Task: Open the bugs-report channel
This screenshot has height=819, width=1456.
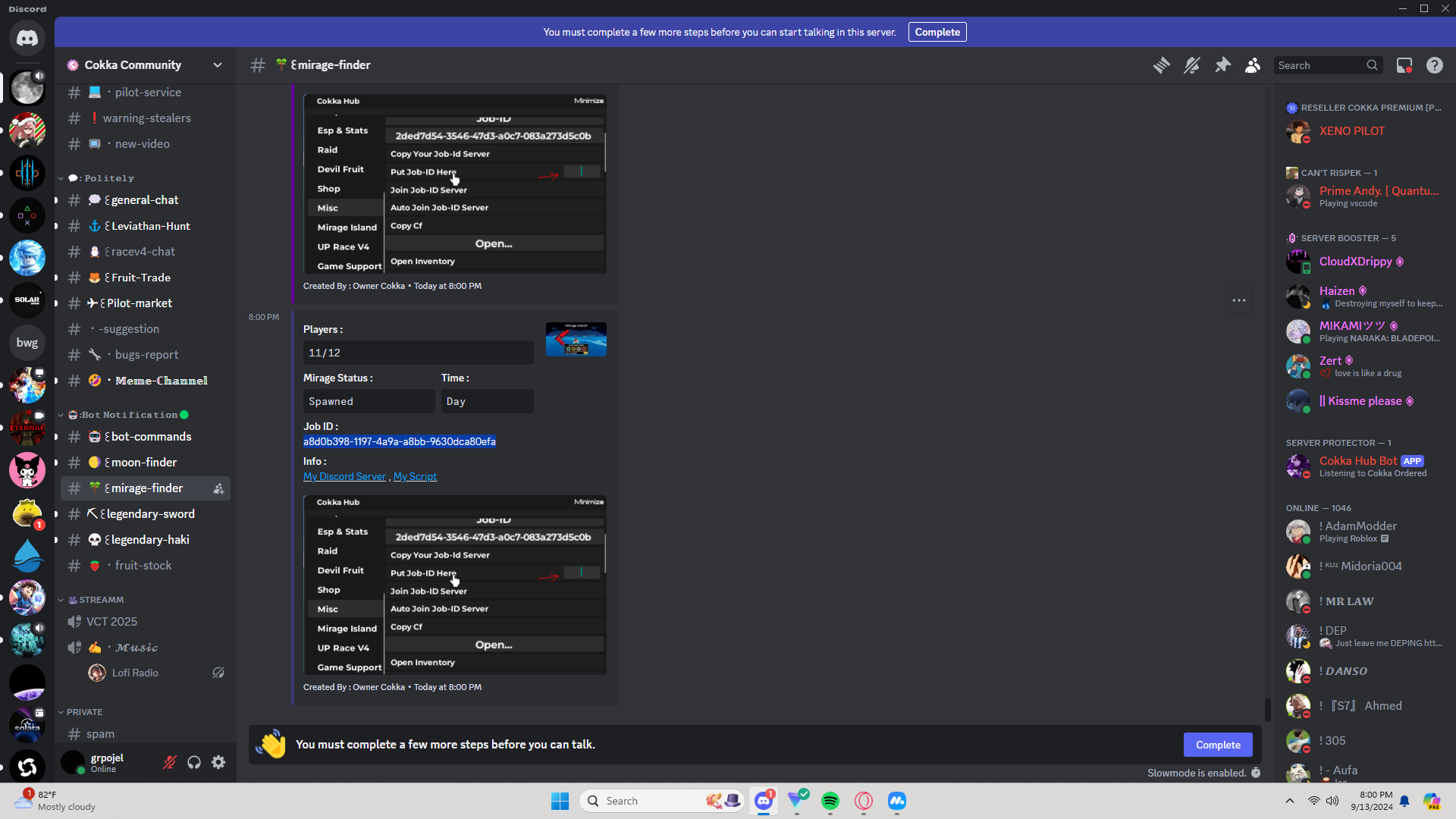Action: tap(146, 355)
